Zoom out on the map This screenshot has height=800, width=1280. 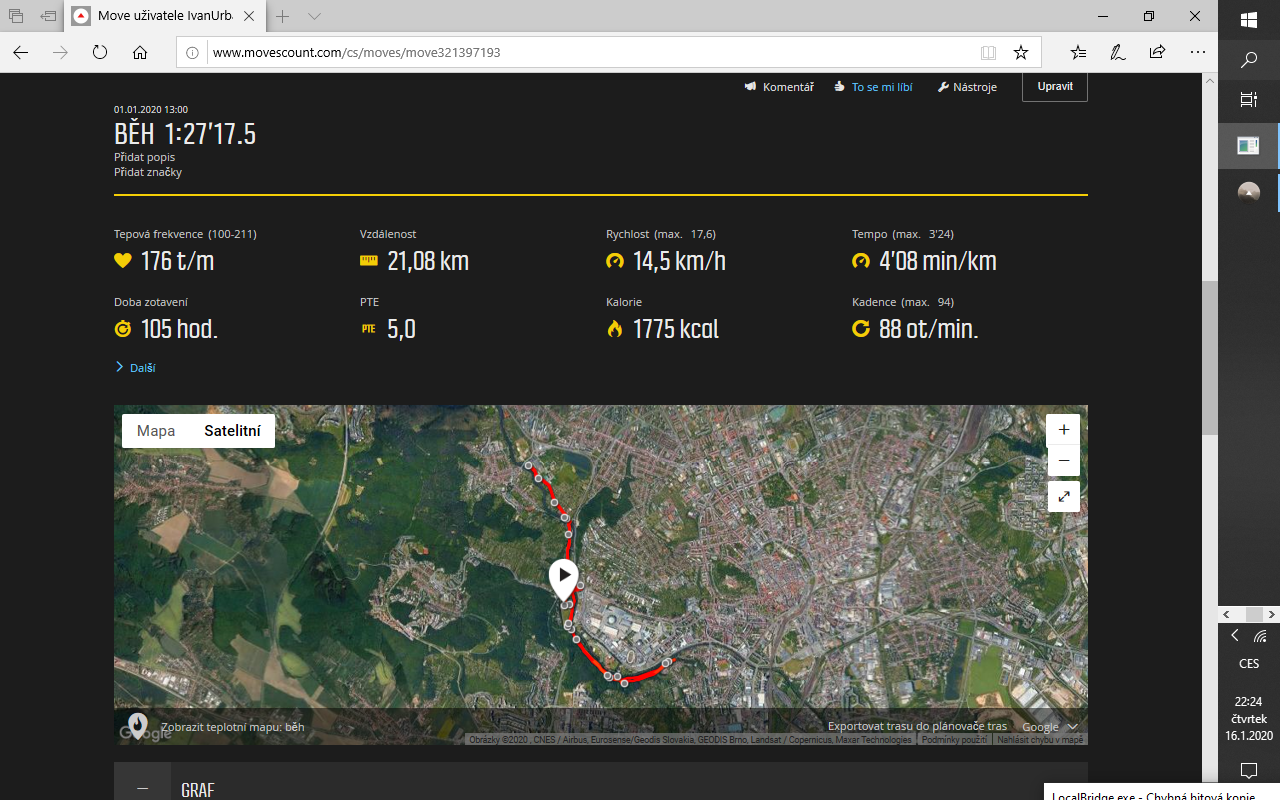coord(1063,461)
